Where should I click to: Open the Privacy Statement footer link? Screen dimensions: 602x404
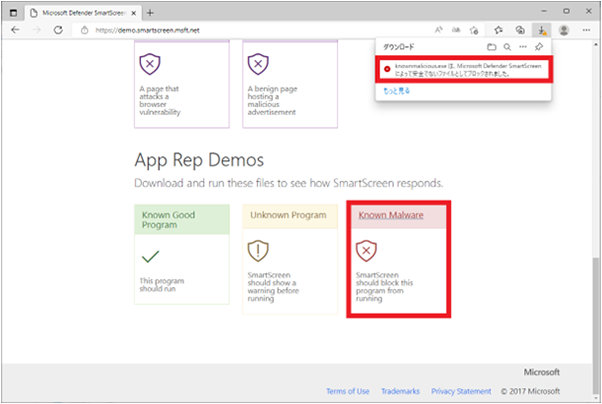coord(461,391)
